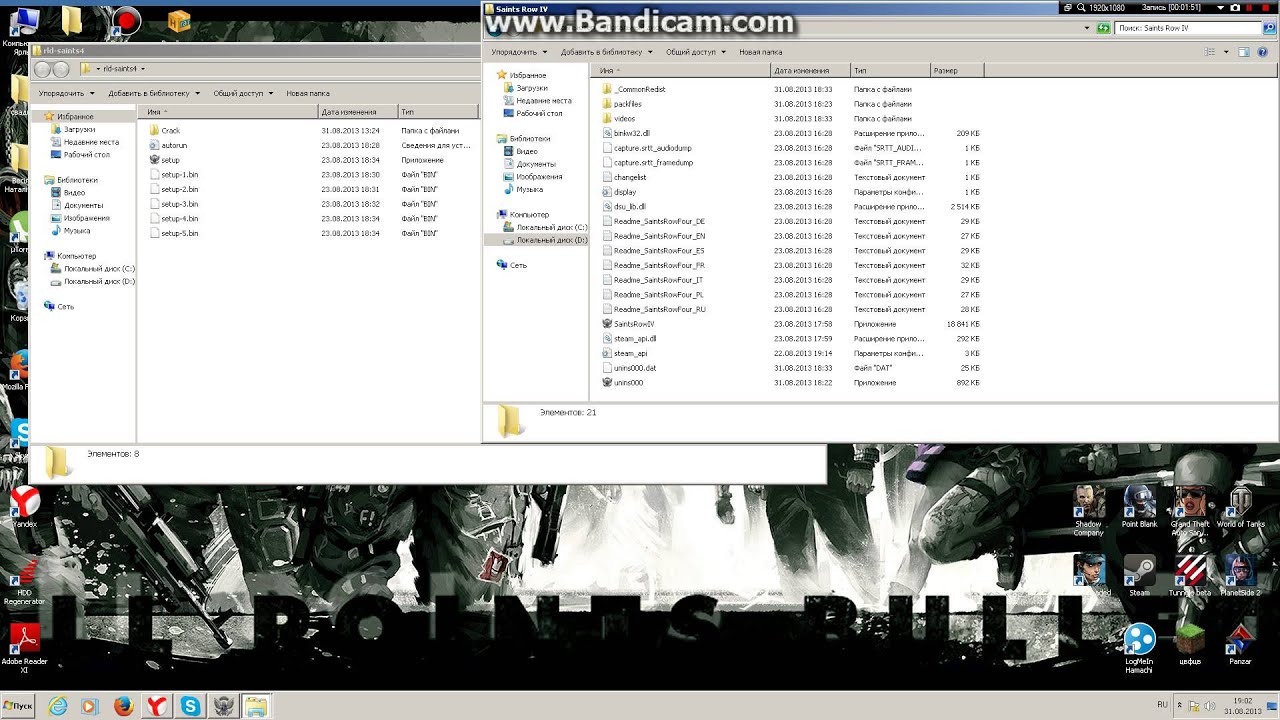The width and height of the screenshot is (1280, 720).
Task: Select the _CommonRedist folder
Action: pyautogui.click(x=634, y=89)
